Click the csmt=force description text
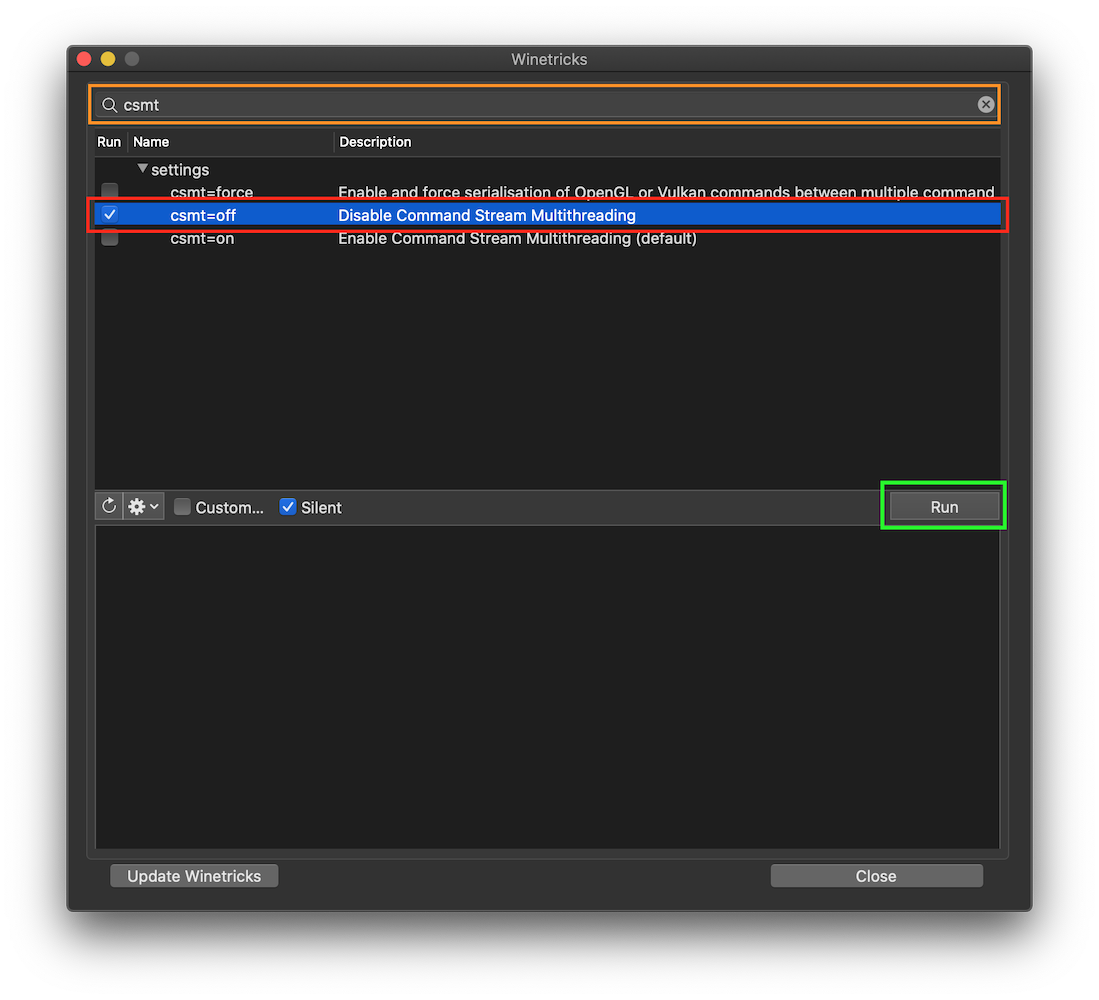 pyautogui.click(x=666, y=192)
